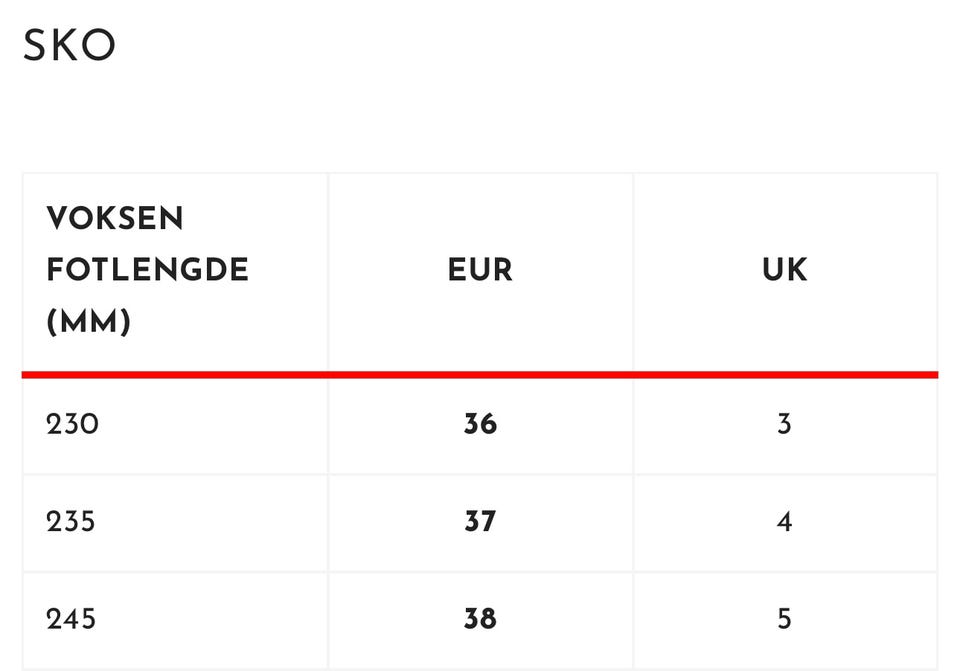960x671 pixels.
Task: Click the word FOTLENGDE in the header
Action: coord(147,270)
